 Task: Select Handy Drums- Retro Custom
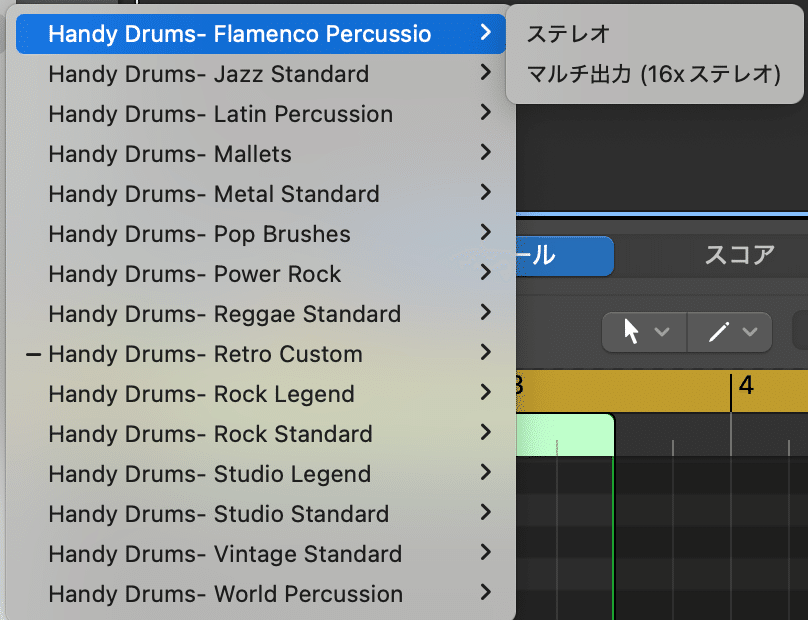click(x=205, y=354)
